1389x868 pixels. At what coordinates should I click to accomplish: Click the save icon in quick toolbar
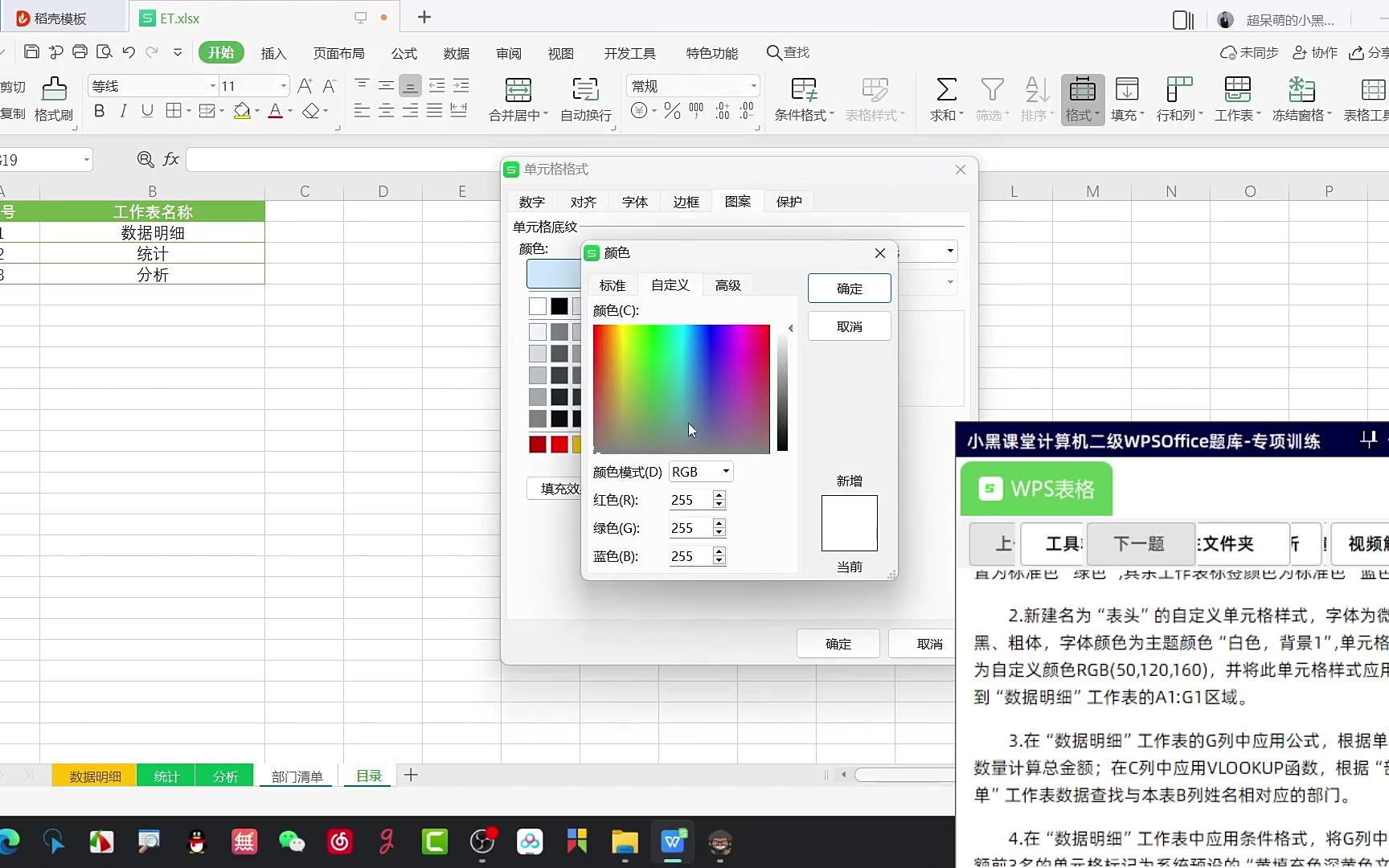point(31,52)
